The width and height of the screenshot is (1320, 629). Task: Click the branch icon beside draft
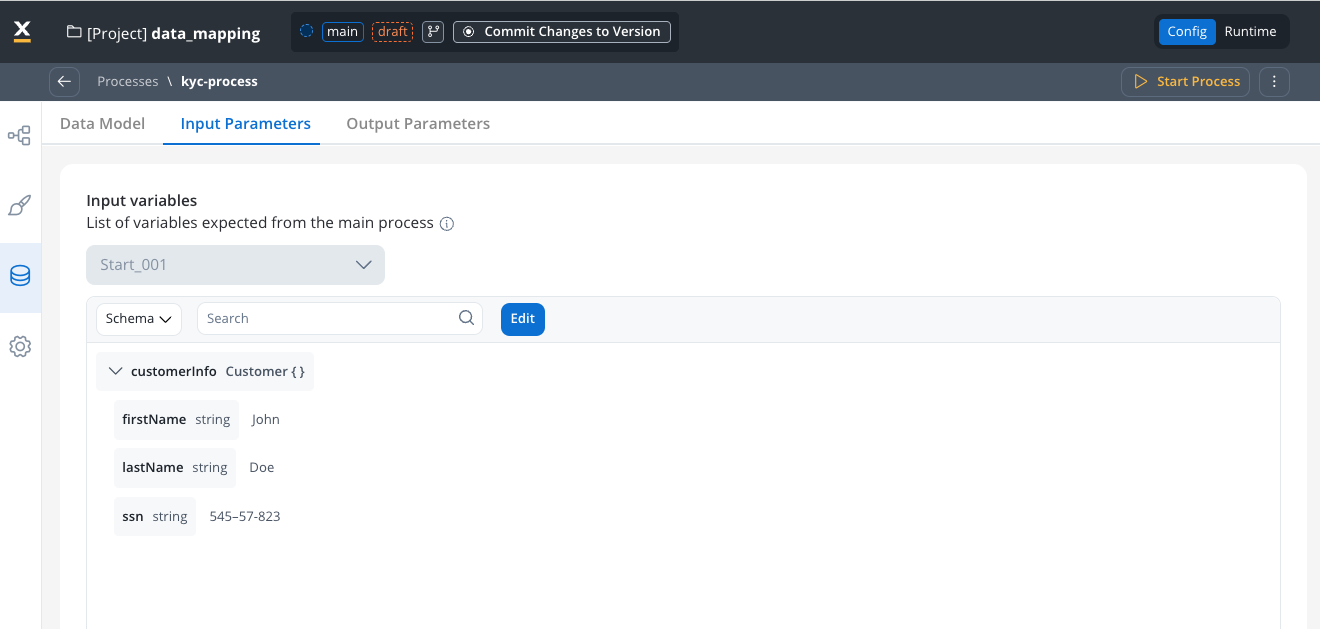point(433,32)
